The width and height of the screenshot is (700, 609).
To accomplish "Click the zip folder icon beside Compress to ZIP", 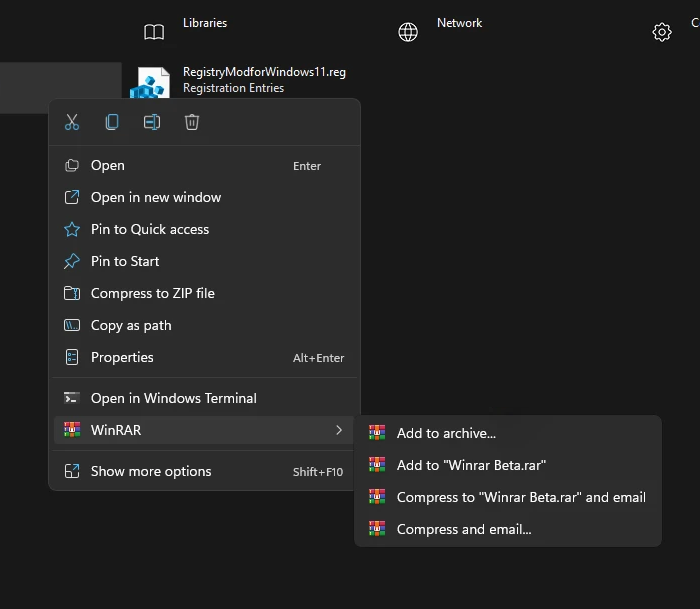I will [x=72, y=293].
